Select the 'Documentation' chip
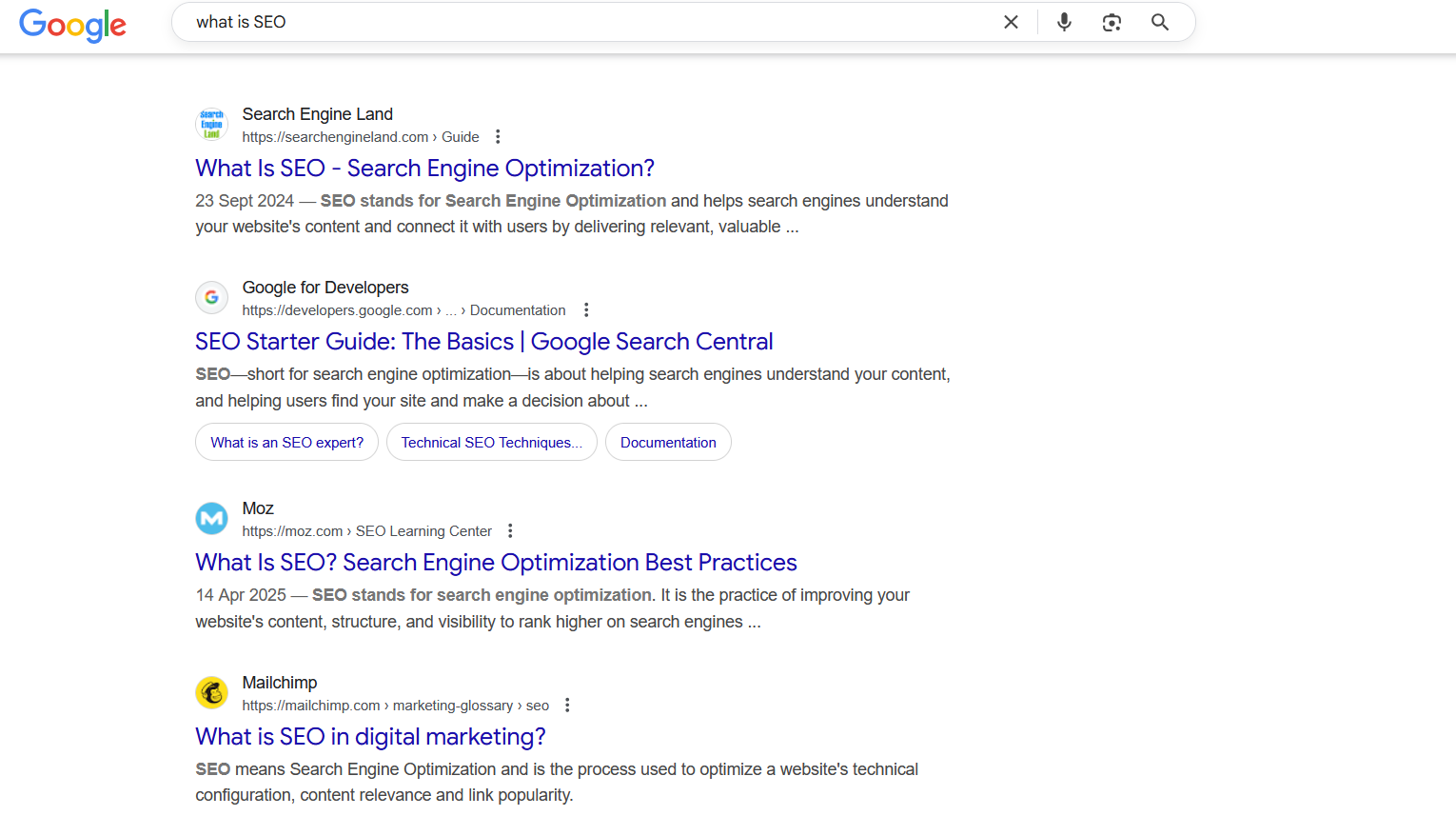The width and height of the screenshot is (1456, 816). tap(668, 443)
